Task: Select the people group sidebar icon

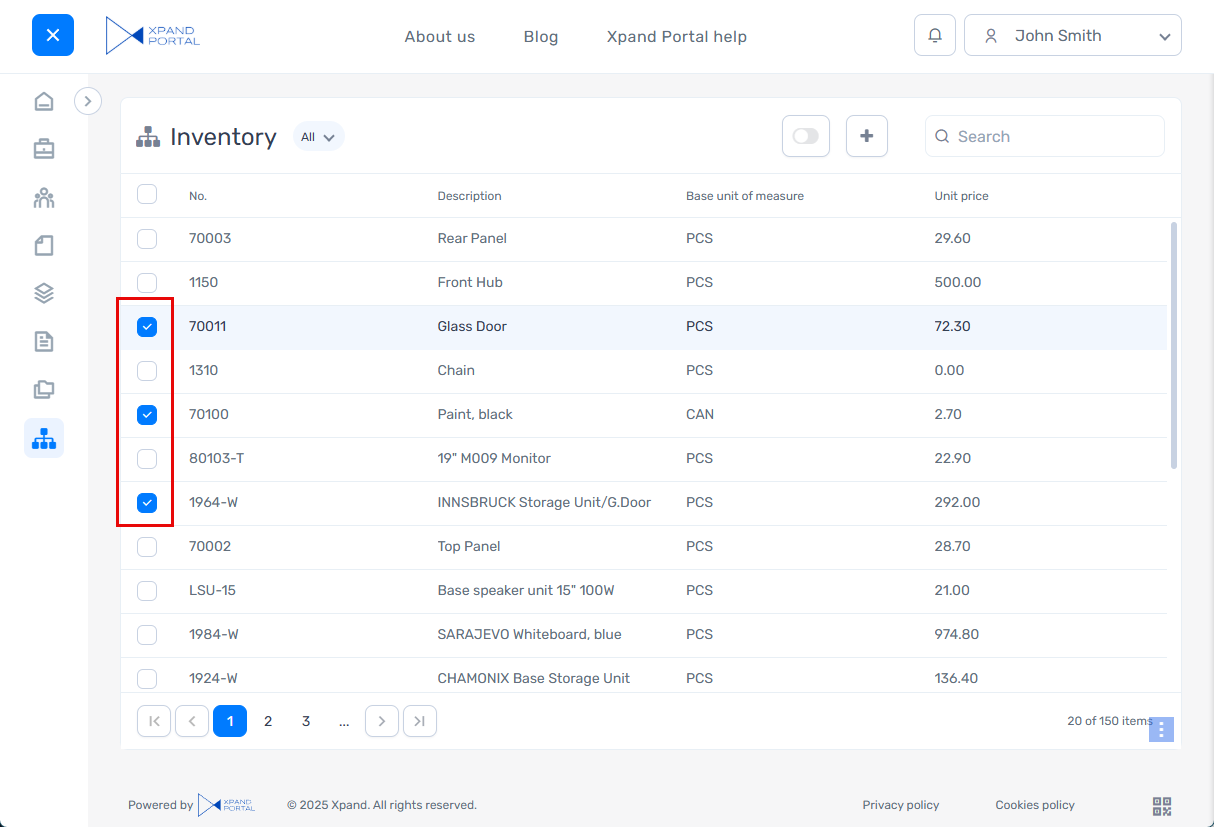Action: tap(44, 197)
